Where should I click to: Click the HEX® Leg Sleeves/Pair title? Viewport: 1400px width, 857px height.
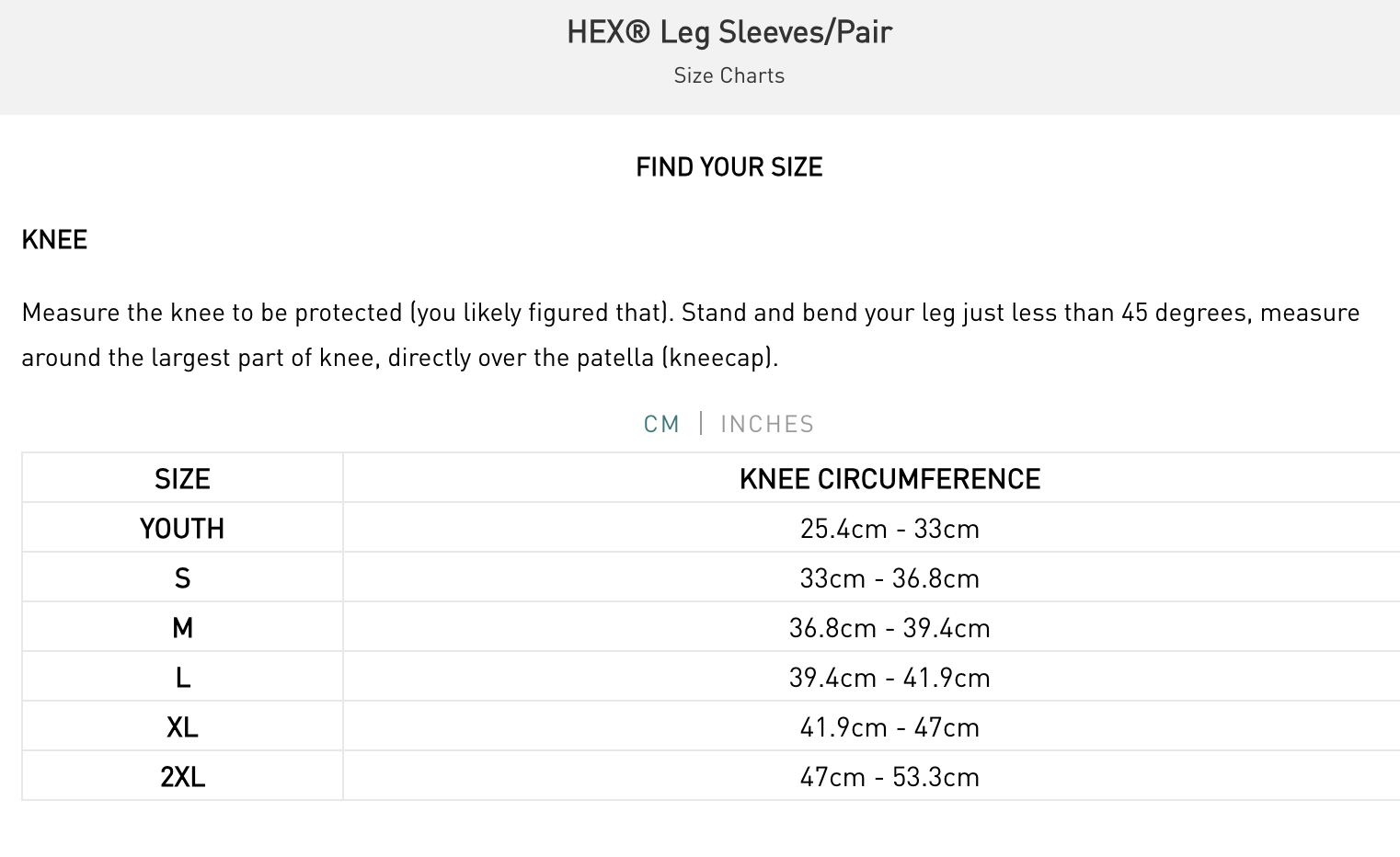click(729, 32)
